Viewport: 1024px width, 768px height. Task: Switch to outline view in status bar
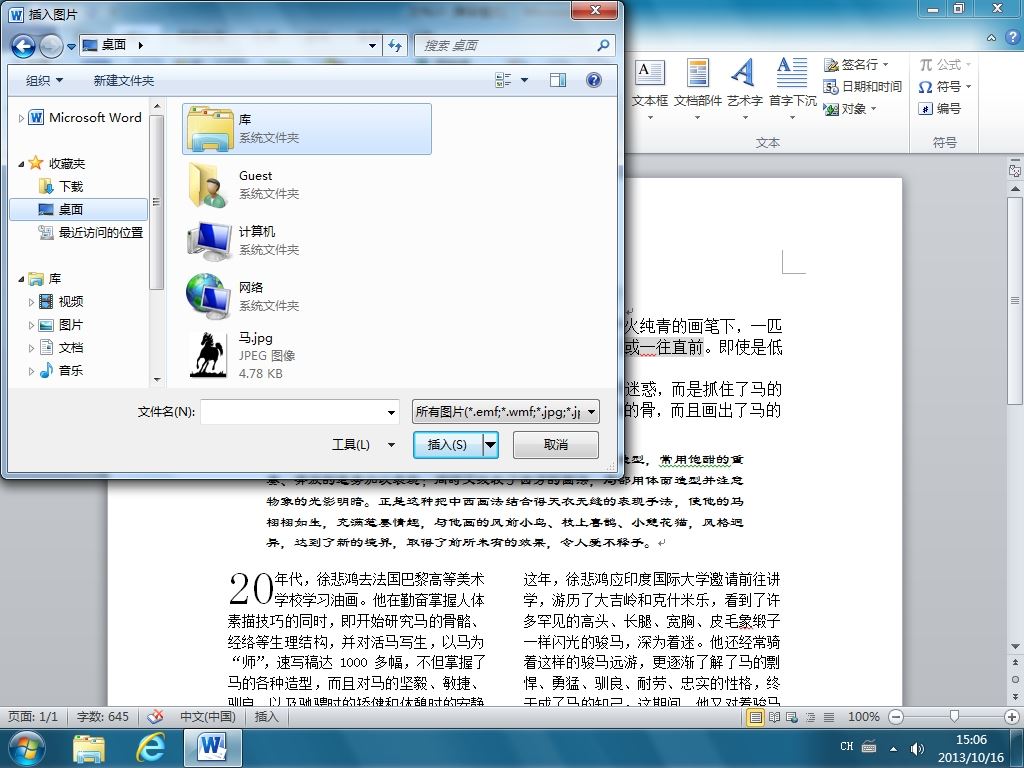tap(810, 718)
